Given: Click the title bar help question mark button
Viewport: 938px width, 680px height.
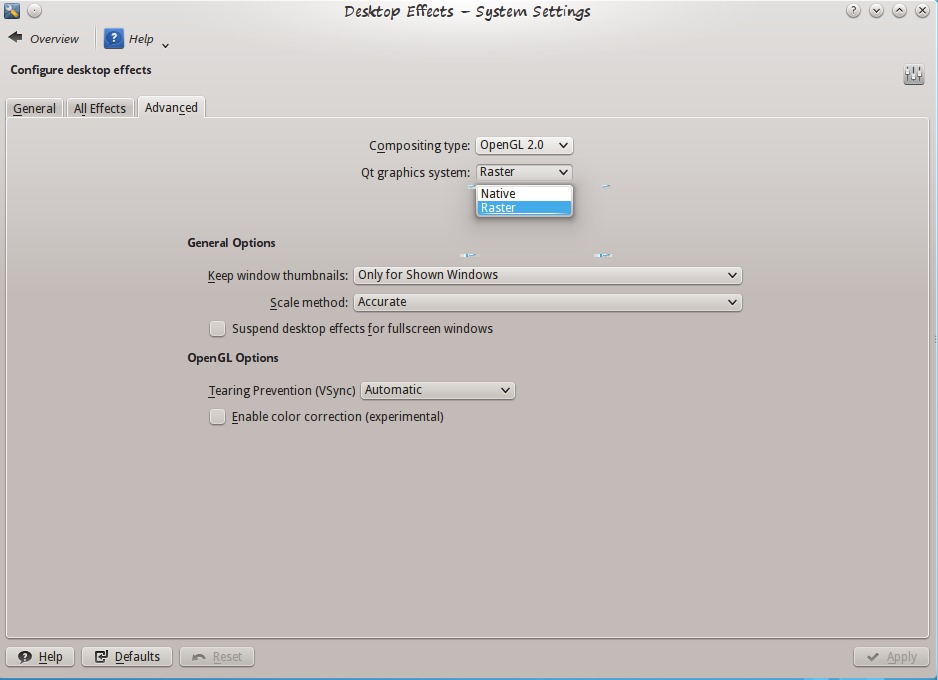Looking at the screenshot, I should tap(853, 11).
